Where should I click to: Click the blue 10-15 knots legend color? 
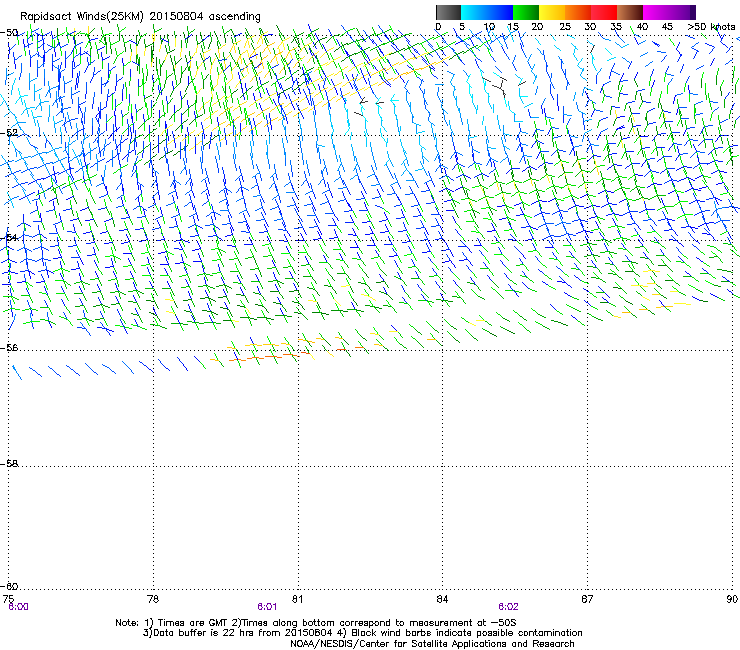coord(500,12)
